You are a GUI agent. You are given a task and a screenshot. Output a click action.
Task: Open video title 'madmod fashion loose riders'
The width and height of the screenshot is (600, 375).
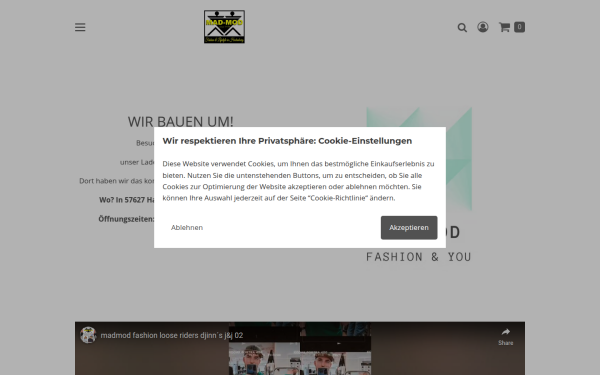171,336
